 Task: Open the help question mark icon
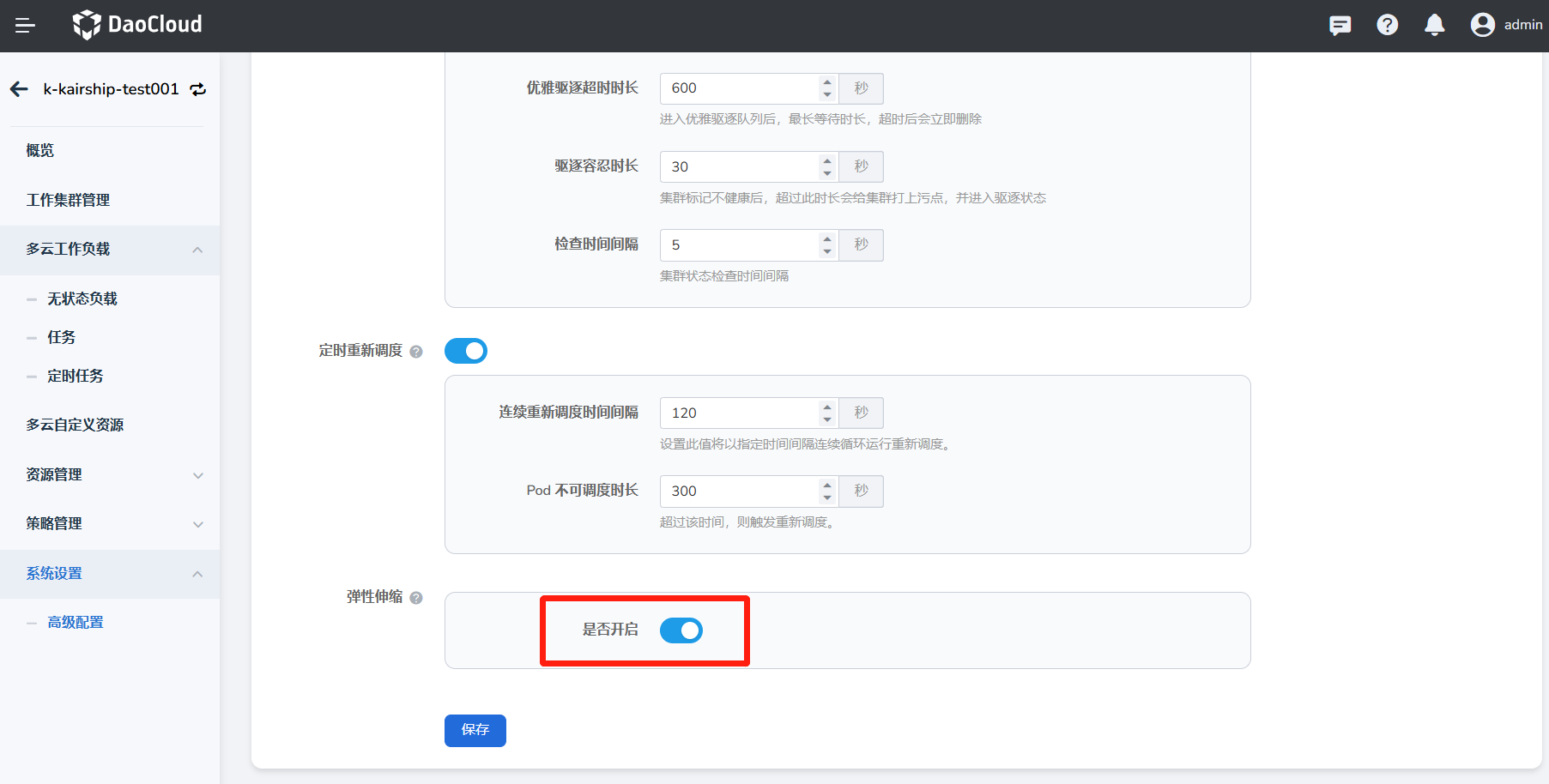[x=1387, y=25]
